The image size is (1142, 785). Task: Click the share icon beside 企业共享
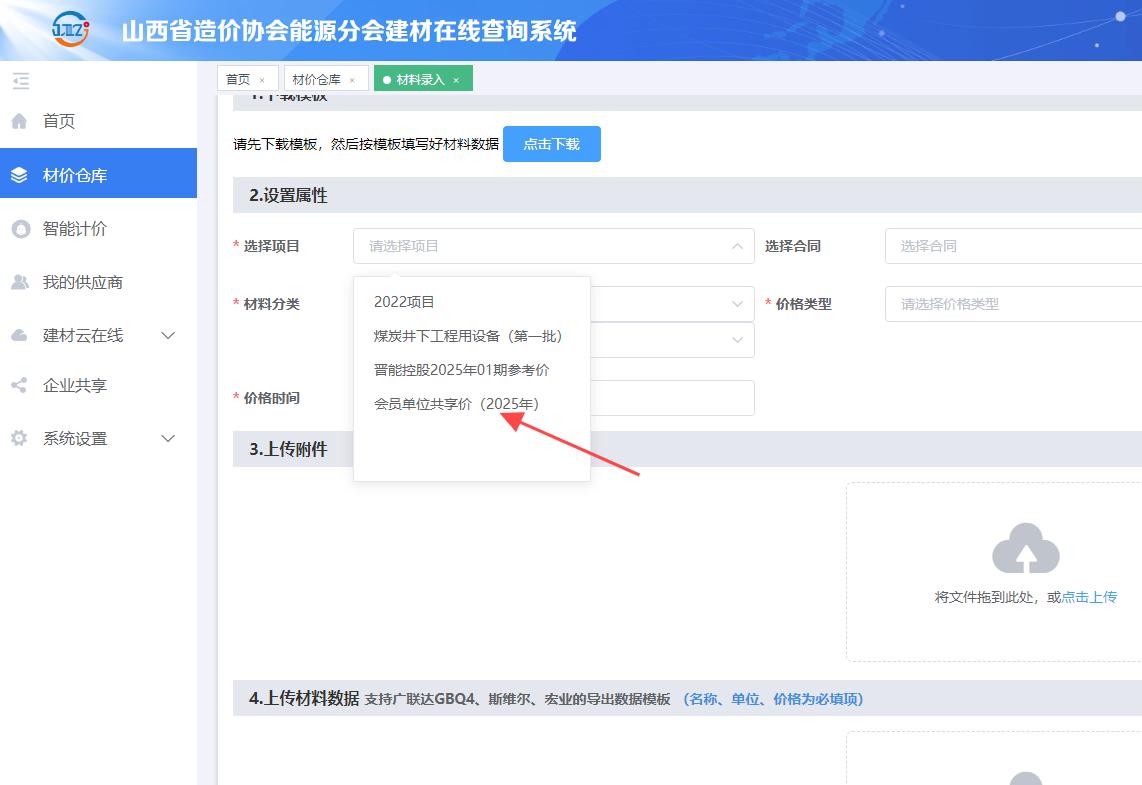pos(19,385)
